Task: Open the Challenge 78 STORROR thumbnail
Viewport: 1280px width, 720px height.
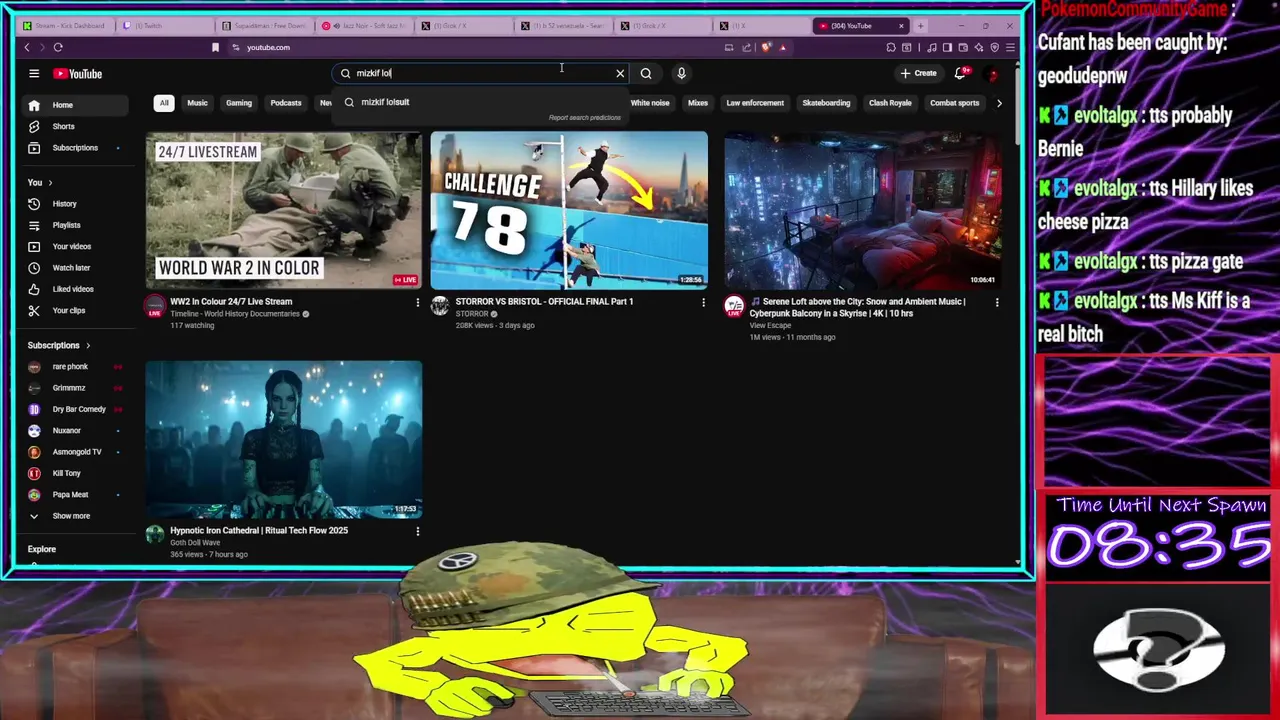Action: pos(569,210)
